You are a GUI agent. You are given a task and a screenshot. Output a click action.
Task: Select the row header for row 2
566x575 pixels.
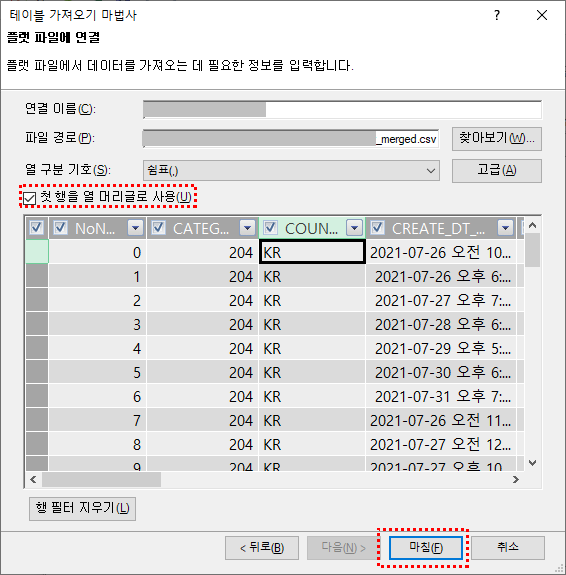pyautogui.click(x=37, y=300)
